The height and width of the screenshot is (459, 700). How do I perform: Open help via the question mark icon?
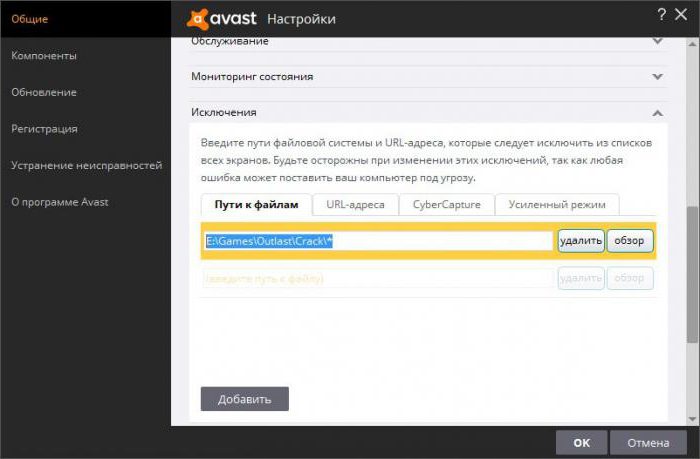pos(662,15)
